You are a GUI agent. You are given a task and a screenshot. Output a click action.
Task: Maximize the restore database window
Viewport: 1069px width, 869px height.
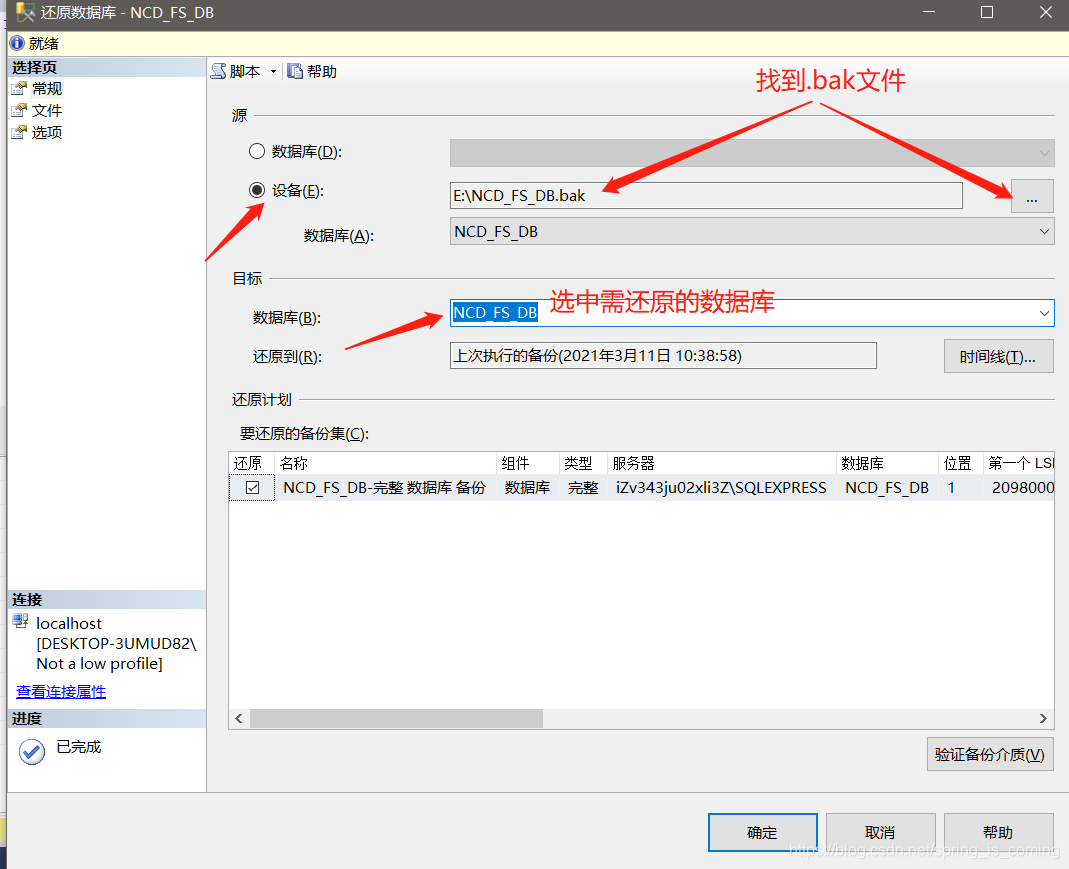(987, 12)
